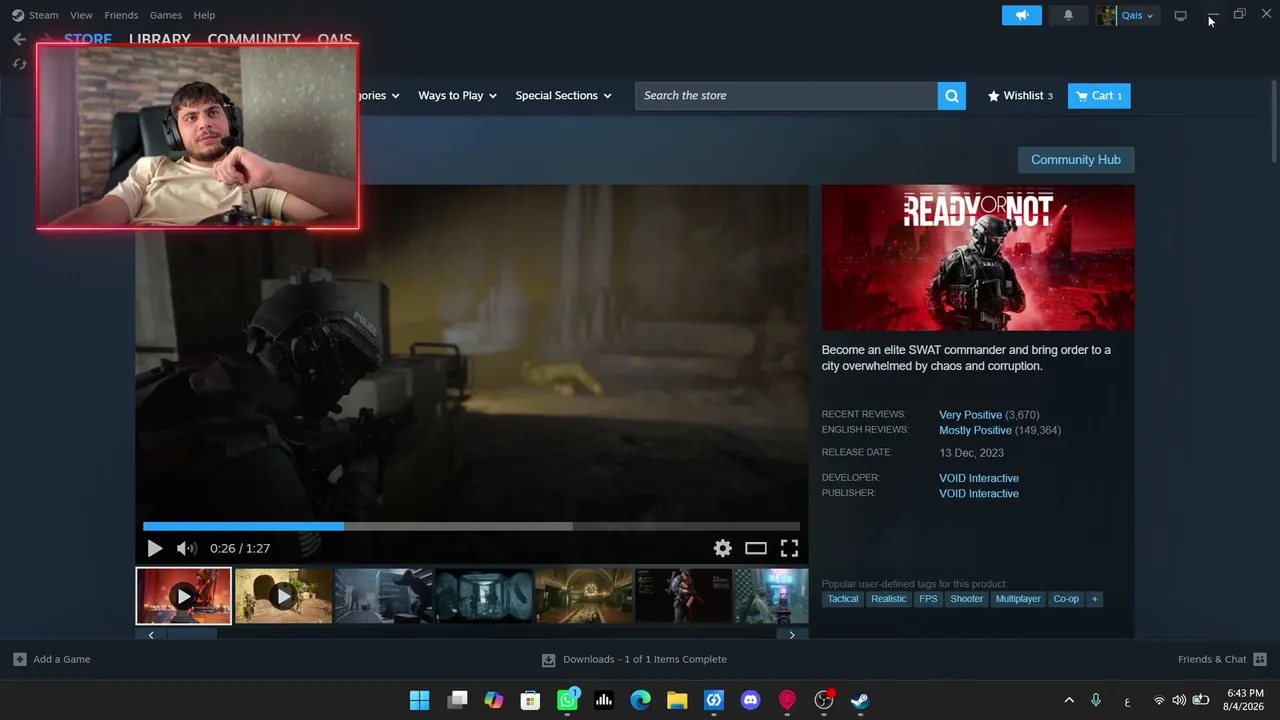Mute the trailer volume speaker icon
The height and width of the screenshot is (720, 1280).
point(186,548)
